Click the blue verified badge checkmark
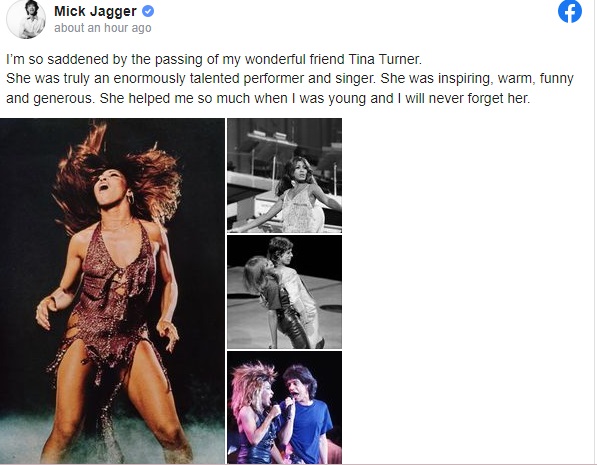 pos(148,11)
